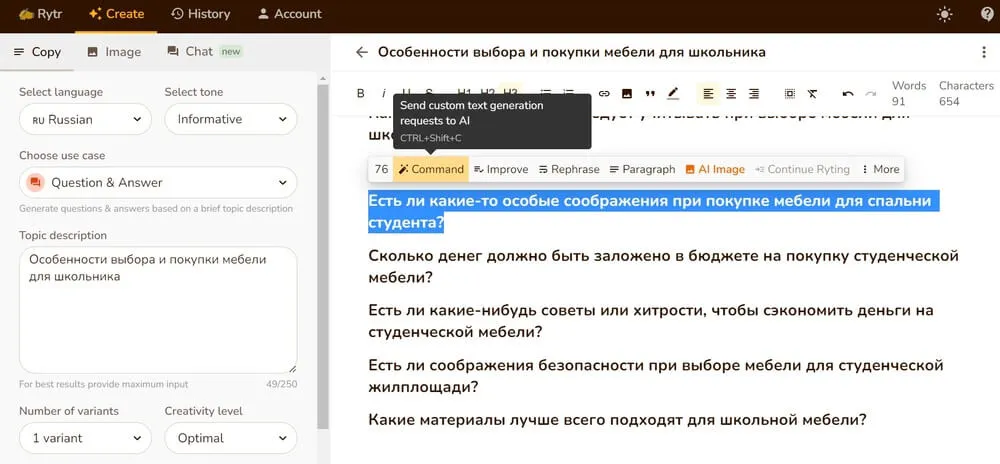The width and height of the screenshot is (1000, 464).
Task: Open the More menu in floating toolbar
Action: tap(880, 169)
